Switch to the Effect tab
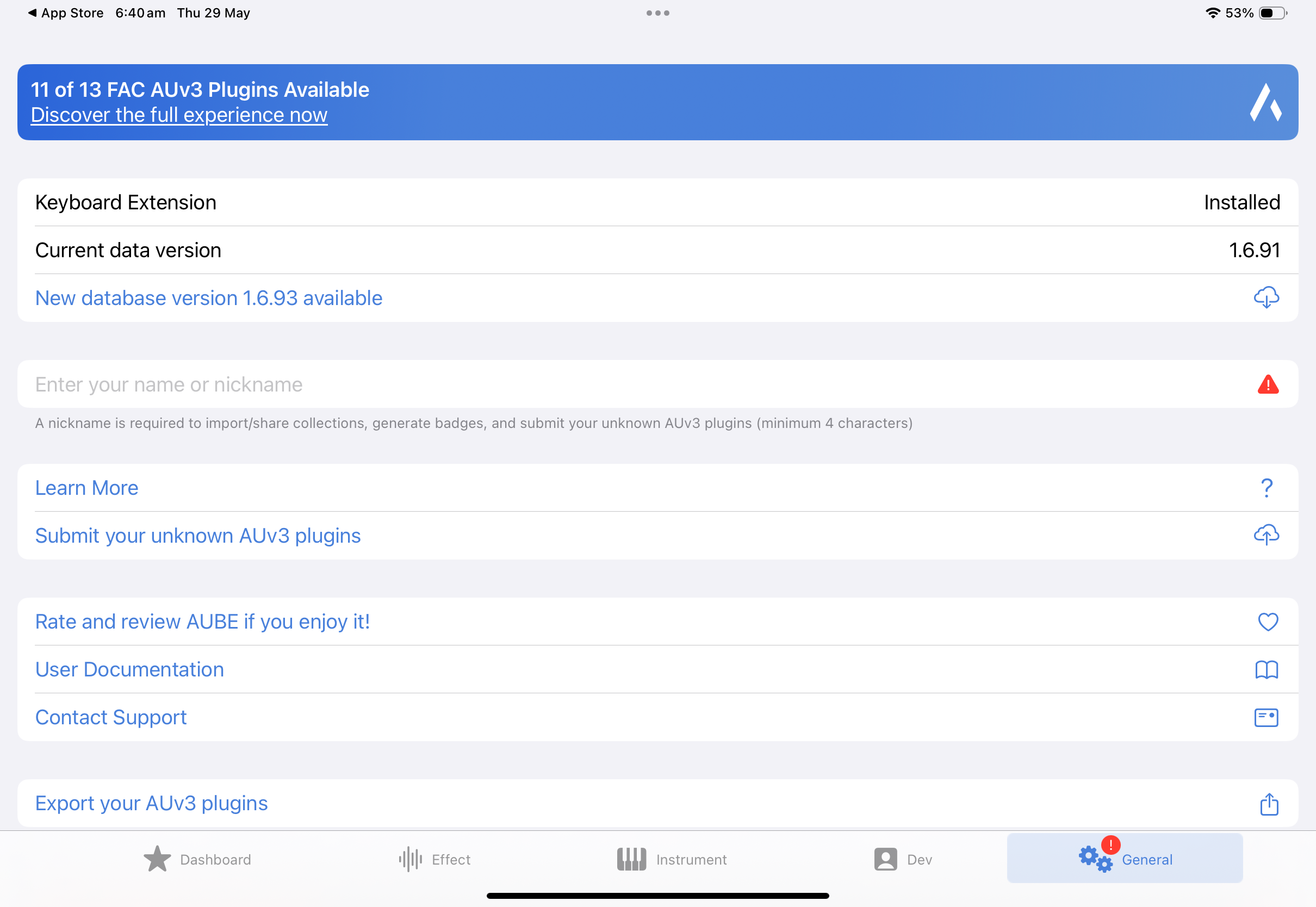This screenshot has height=907, width=1316. click(x=434, y=859)
